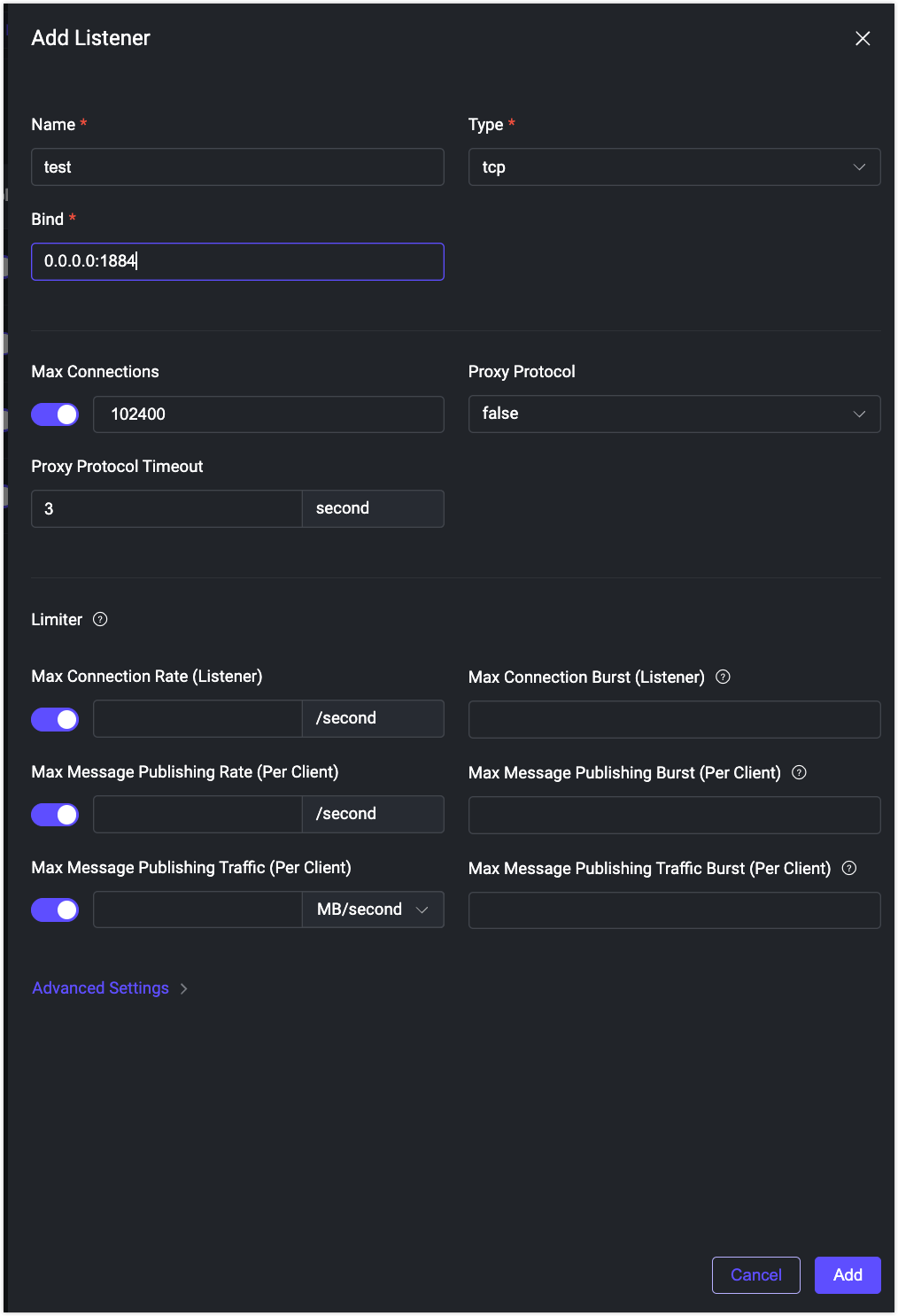The height and width of the screenshot is (1316, 898).
Task: Click the Name input field
Action: [237, 167]
